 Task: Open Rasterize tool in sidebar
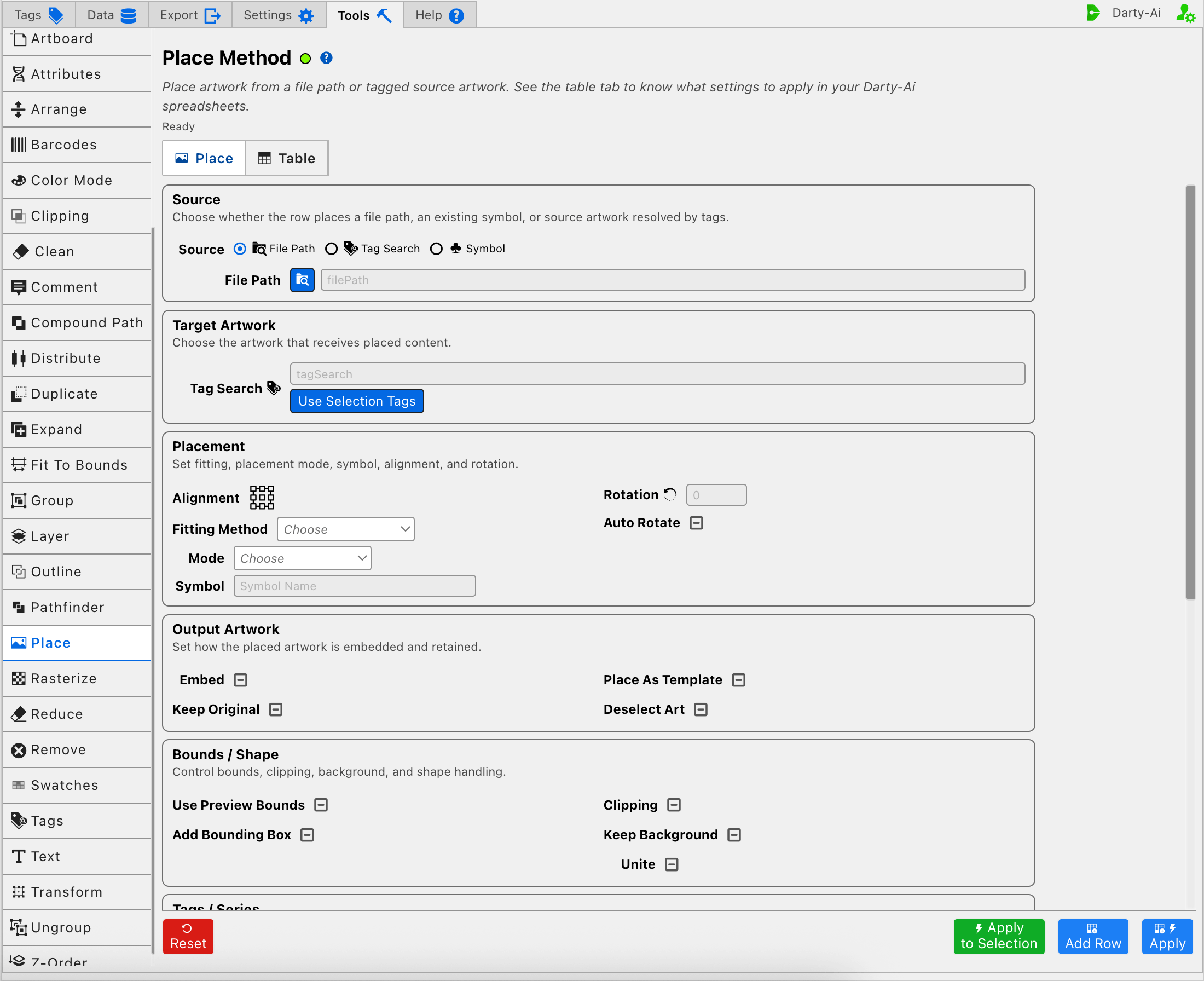[x=77, y=679]
